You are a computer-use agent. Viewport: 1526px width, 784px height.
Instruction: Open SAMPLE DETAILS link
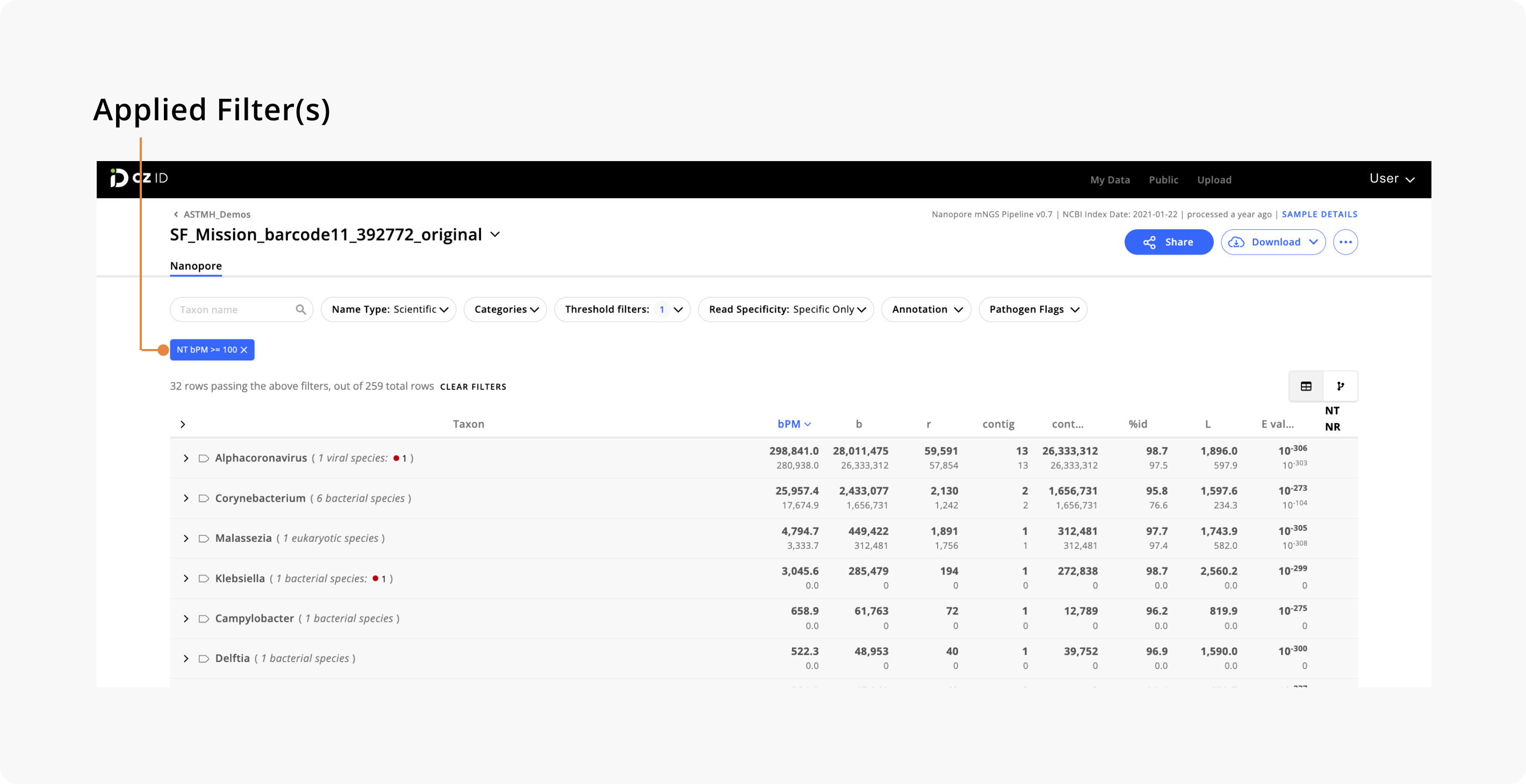[x=1319, y=214]
